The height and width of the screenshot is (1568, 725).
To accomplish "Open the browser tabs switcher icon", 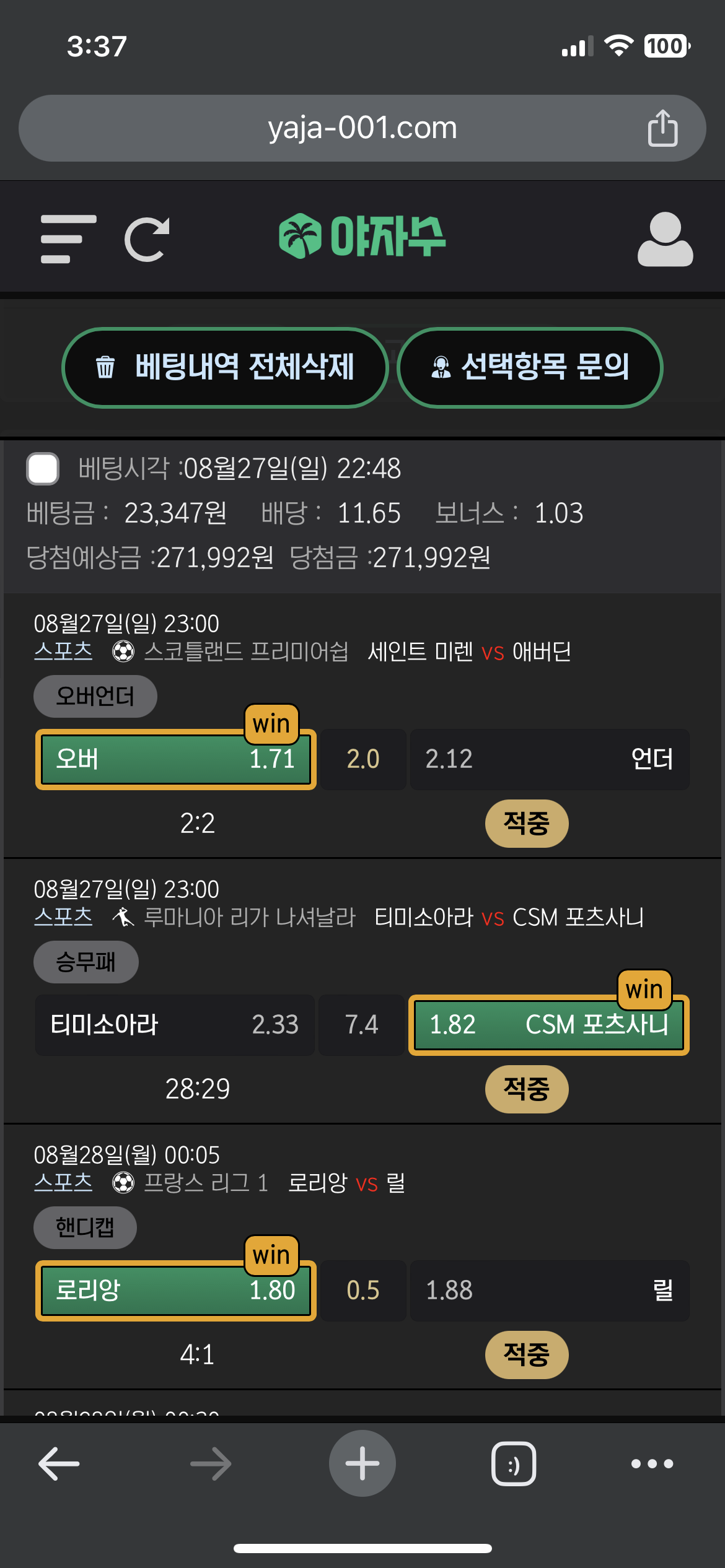I will coord(514,1463).
